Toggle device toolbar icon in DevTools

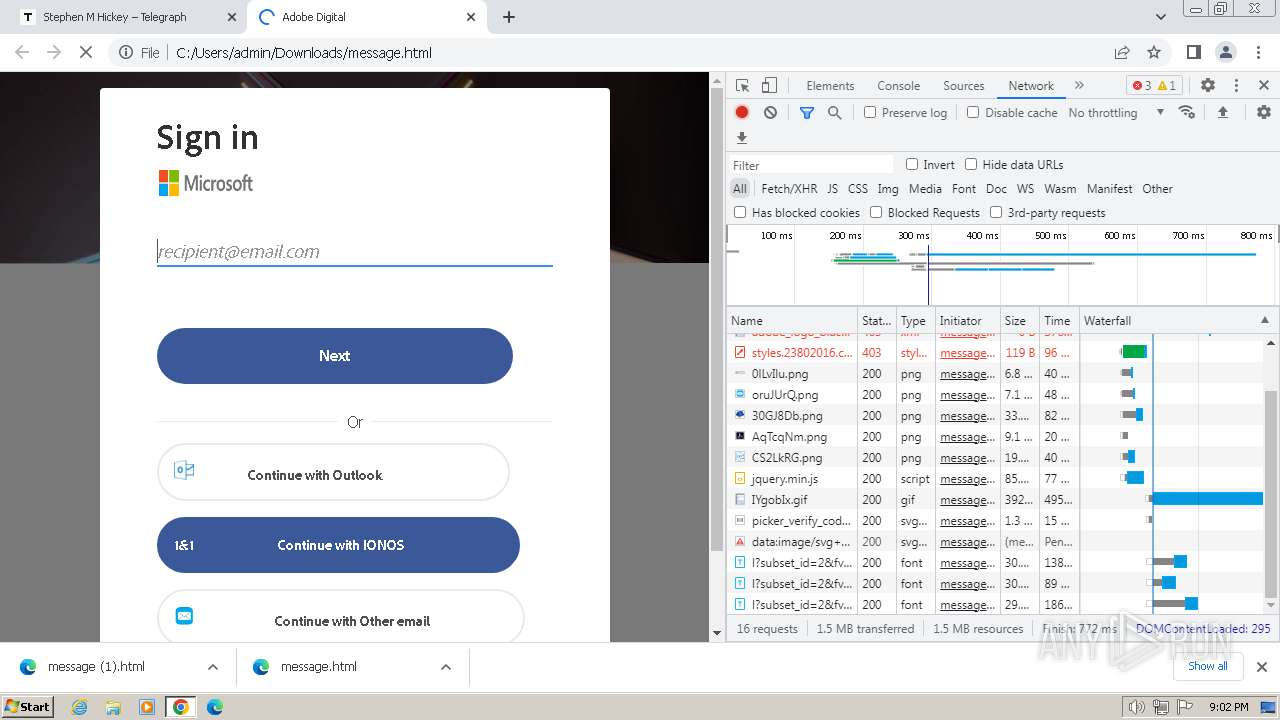(x=769, y=86)
